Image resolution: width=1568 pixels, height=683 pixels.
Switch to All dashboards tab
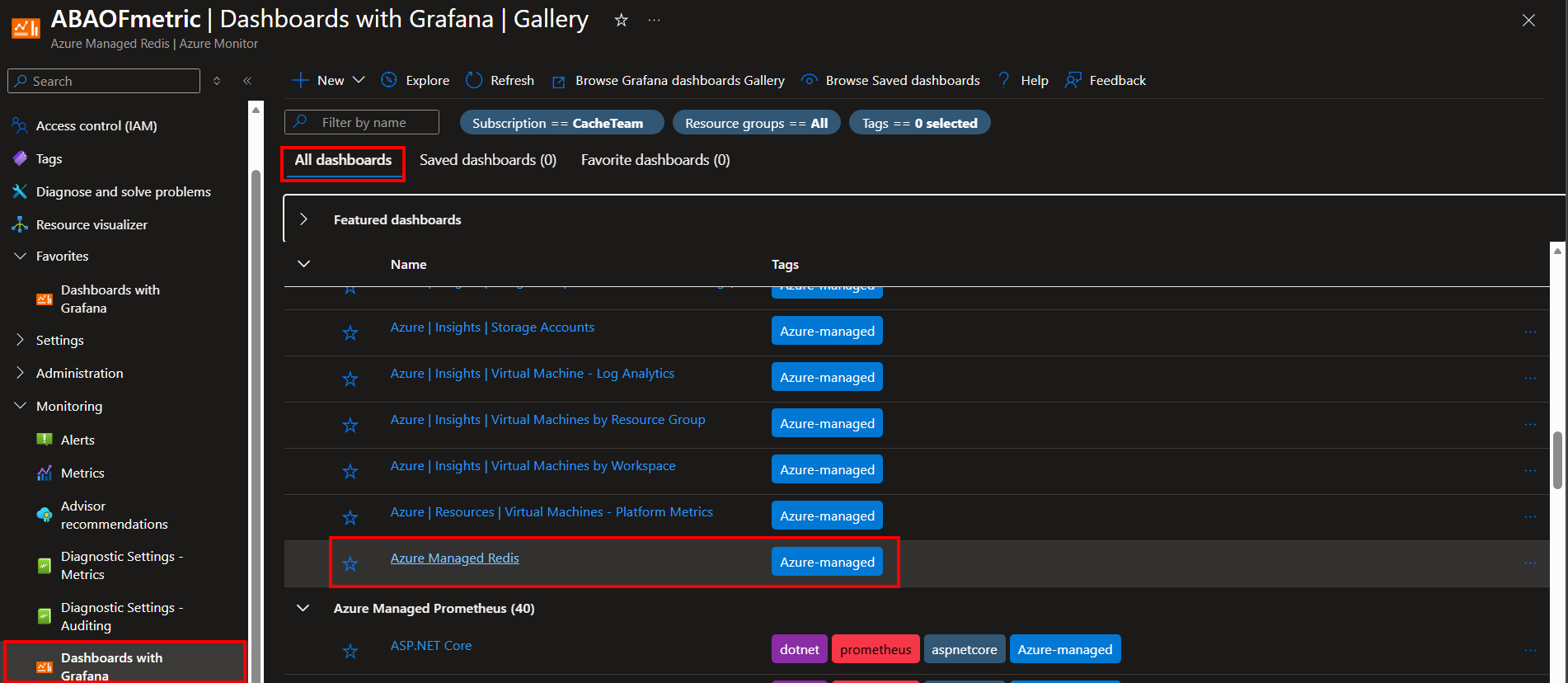[343, 160]
